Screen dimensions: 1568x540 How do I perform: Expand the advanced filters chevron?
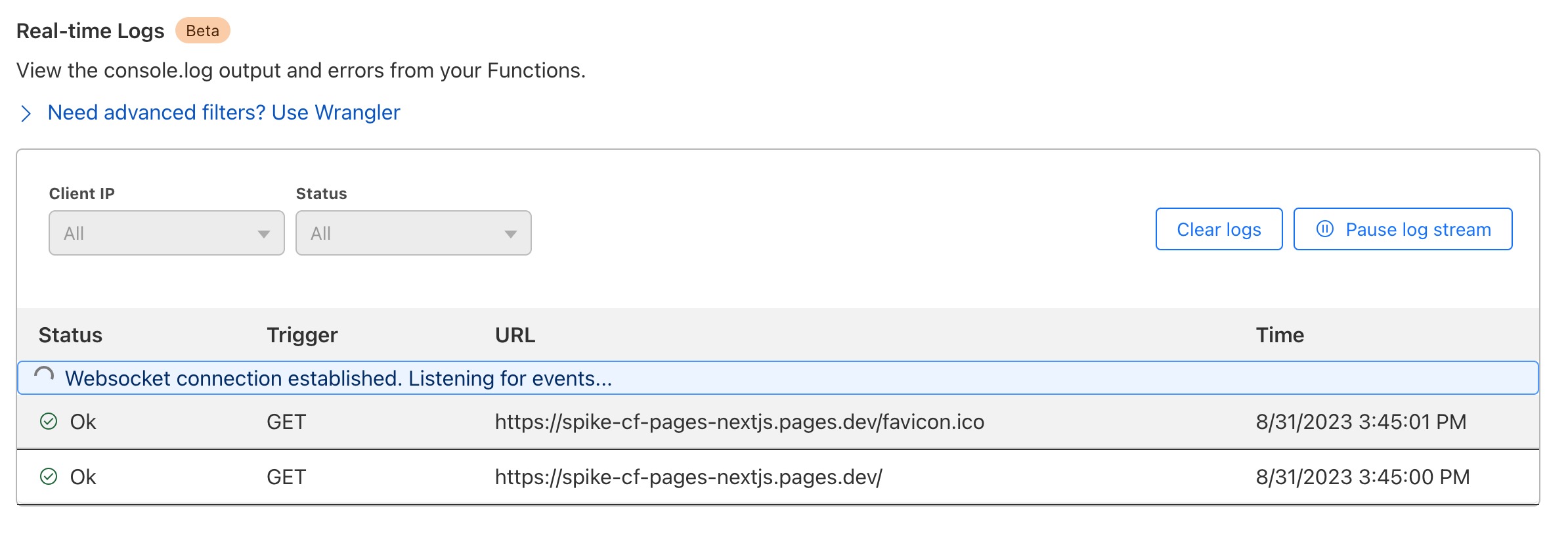click(x=26, y=114)
